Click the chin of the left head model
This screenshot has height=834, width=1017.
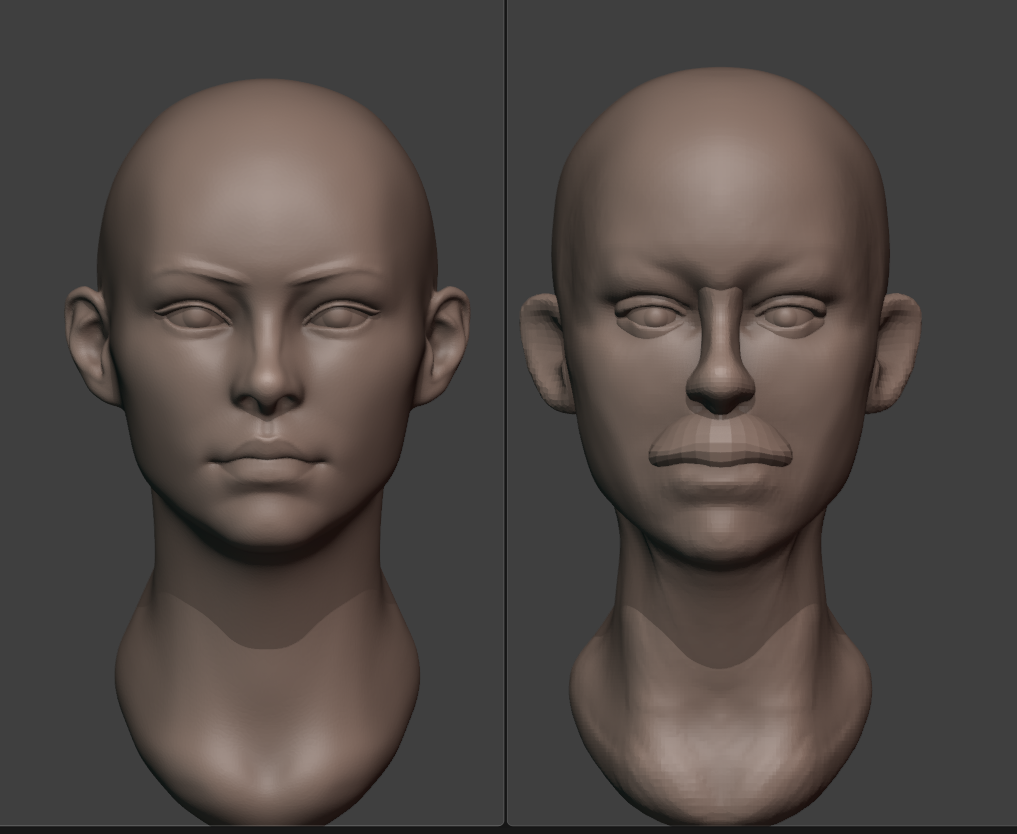pyautogui.click(x=267, y=525)
